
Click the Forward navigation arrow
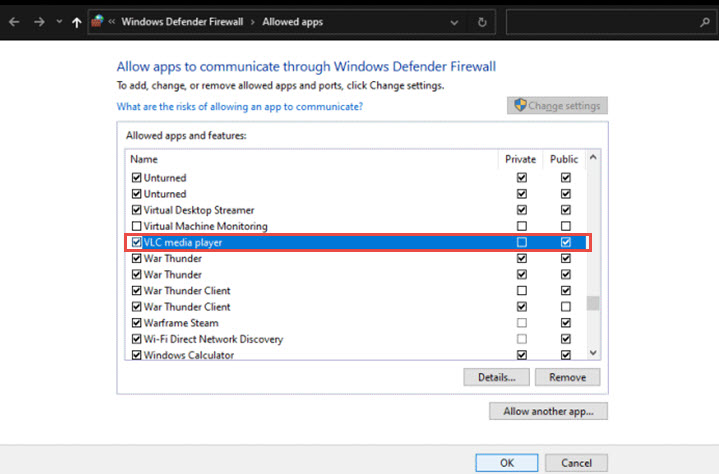point(39,21)
